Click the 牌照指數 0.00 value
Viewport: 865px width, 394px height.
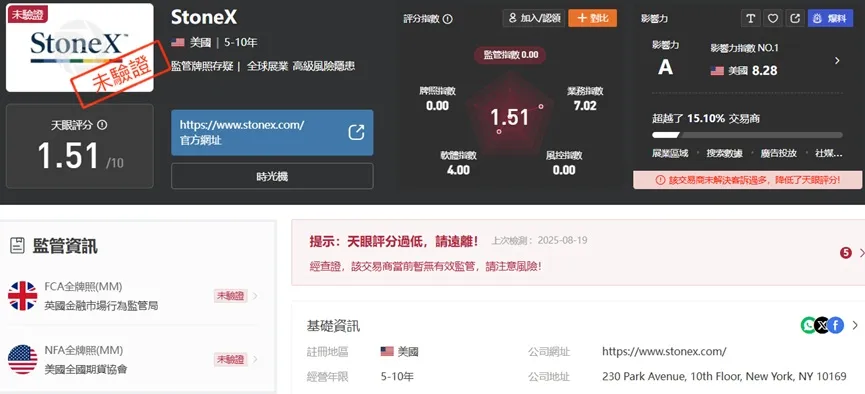pyautogui.click(x=437, y=105)
